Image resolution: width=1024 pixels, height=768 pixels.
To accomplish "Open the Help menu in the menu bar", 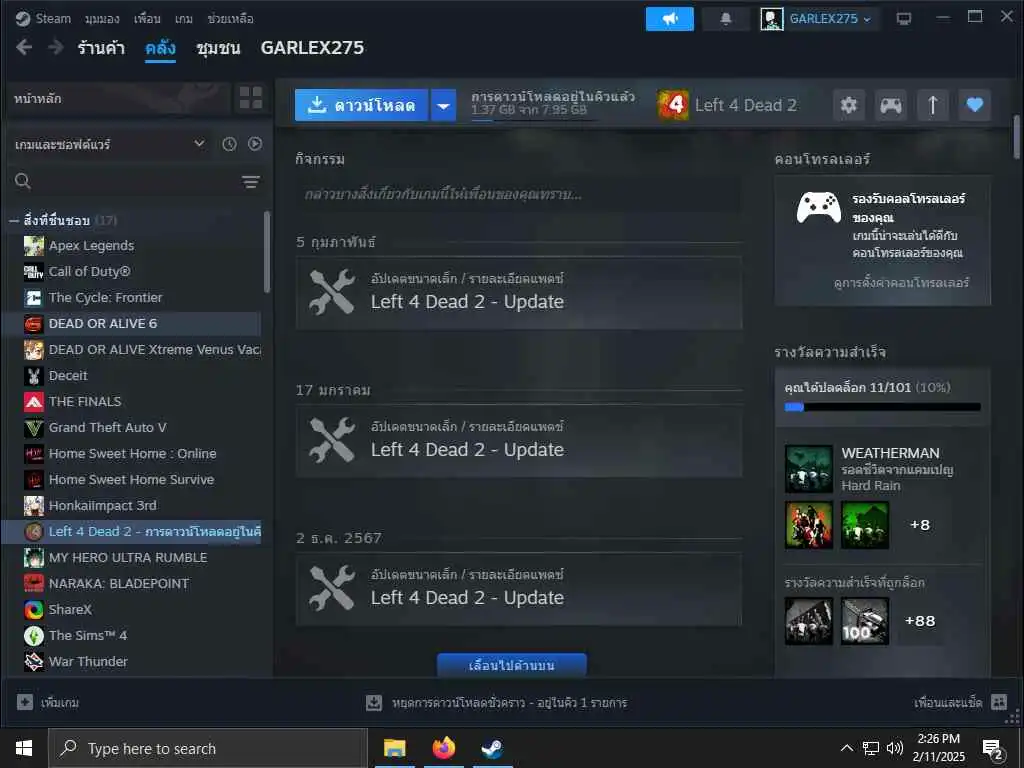I will tap(230, 19).
